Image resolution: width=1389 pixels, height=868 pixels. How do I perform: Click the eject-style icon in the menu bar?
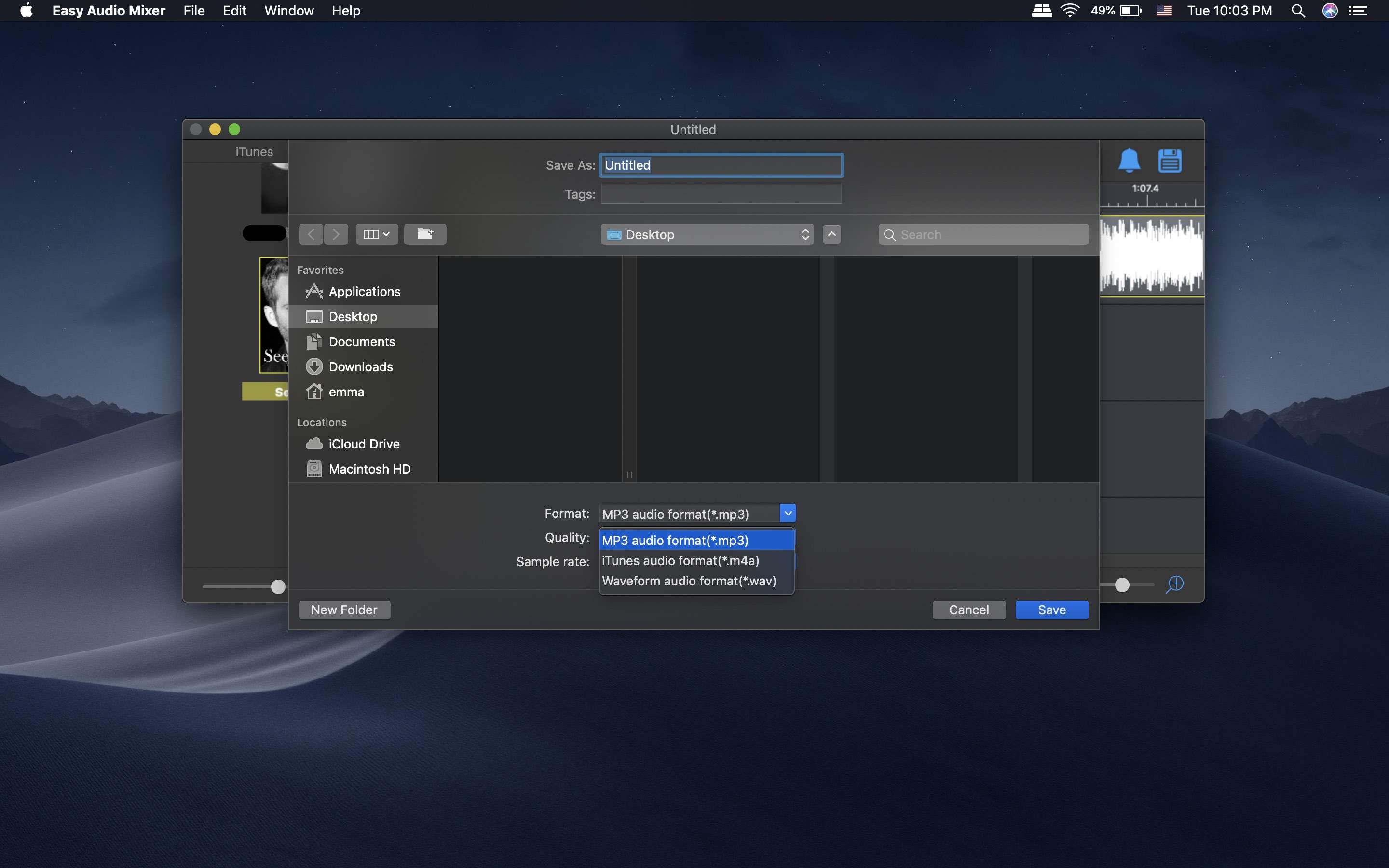pyautogui.click(x=1042, y=10)
